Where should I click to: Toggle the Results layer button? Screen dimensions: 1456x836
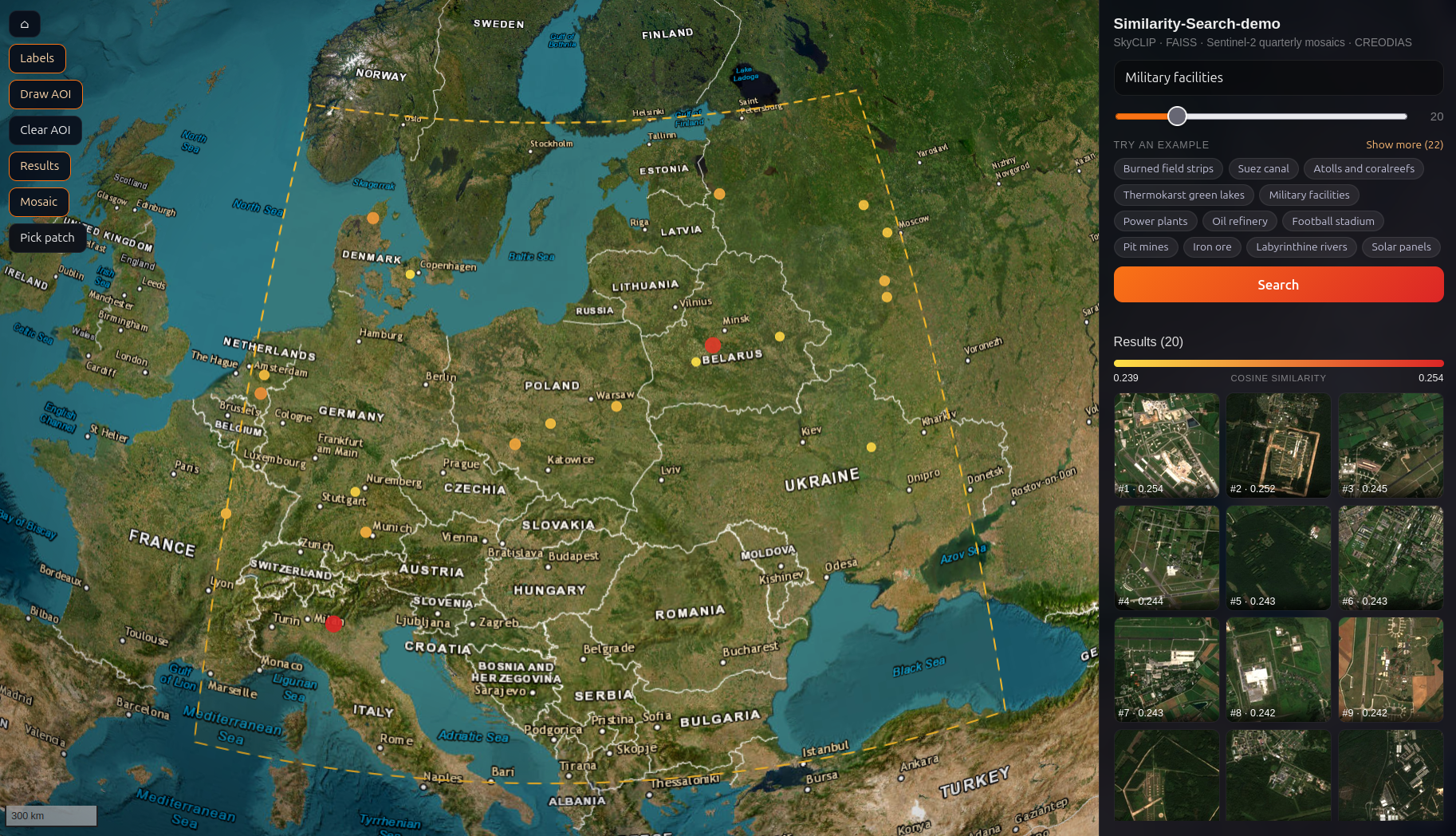(40, 166)
